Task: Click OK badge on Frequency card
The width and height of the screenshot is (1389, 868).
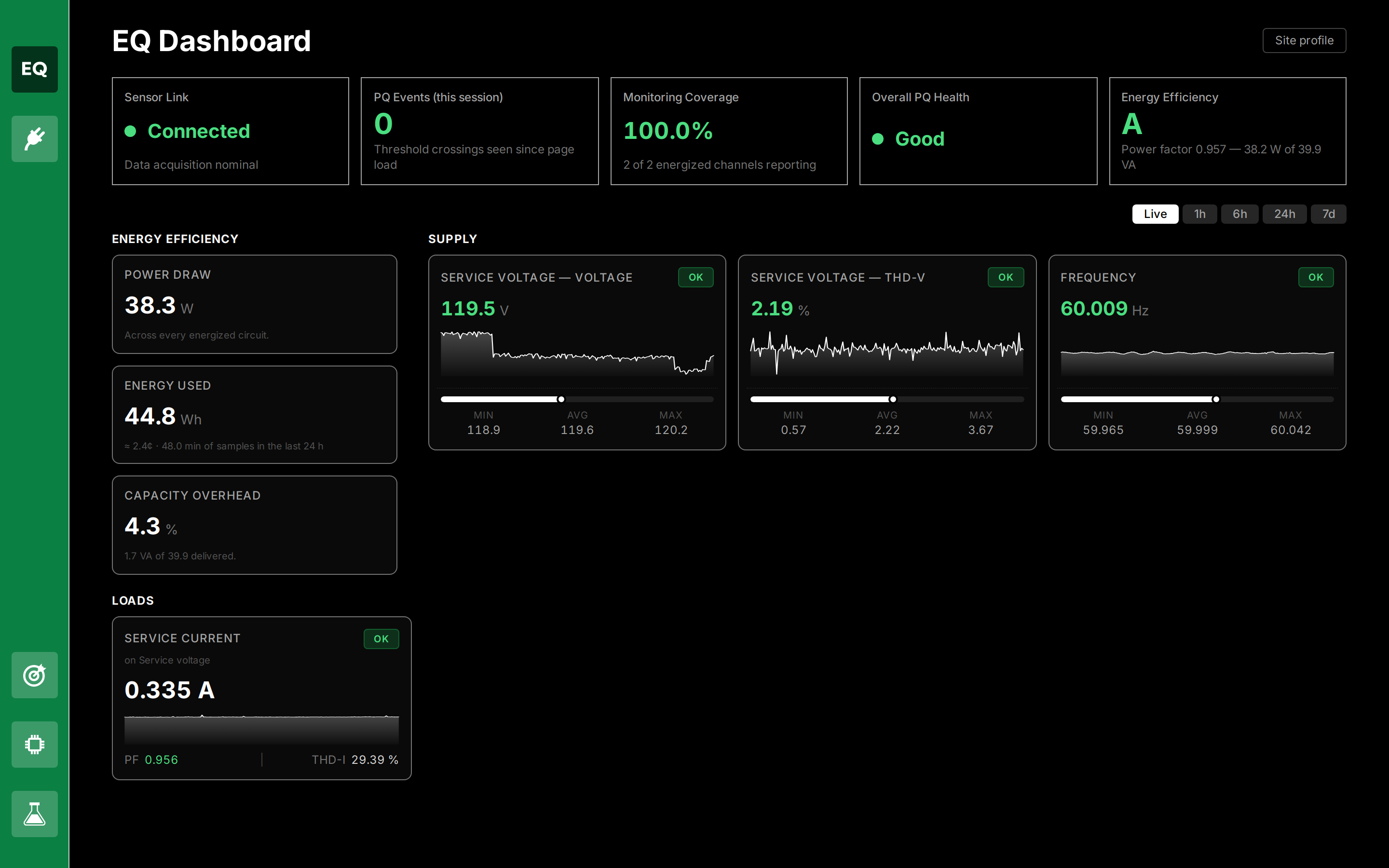Action: 1316,277
